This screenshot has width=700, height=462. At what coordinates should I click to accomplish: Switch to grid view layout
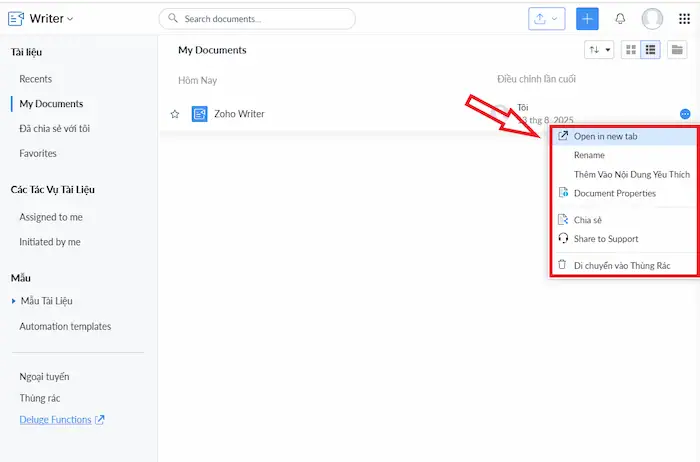630,50
